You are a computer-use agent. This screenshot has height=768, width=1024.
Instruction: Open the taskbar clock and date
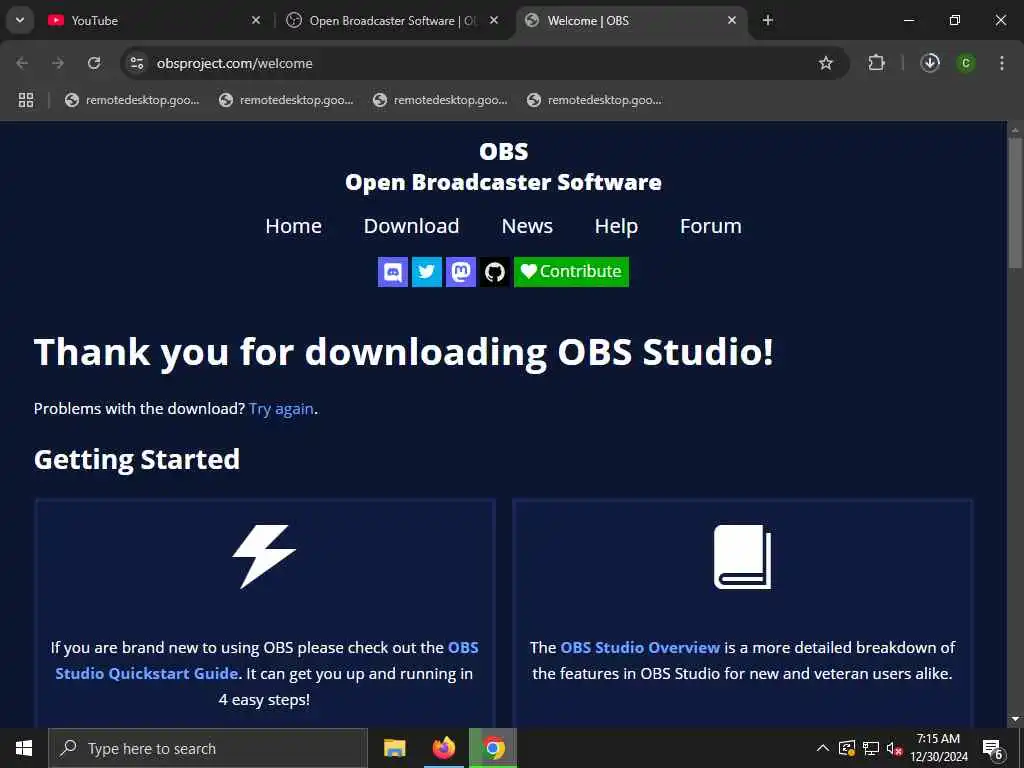point(938,748)
